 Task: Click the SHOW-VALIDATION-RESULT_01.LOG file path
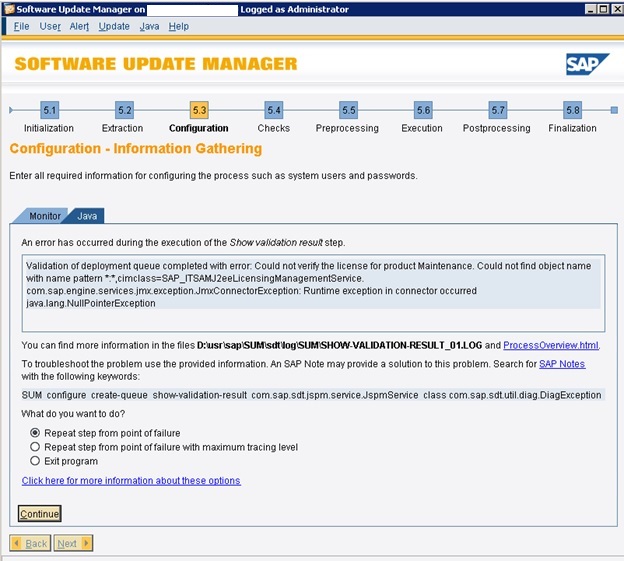click(x=339, y=345)
